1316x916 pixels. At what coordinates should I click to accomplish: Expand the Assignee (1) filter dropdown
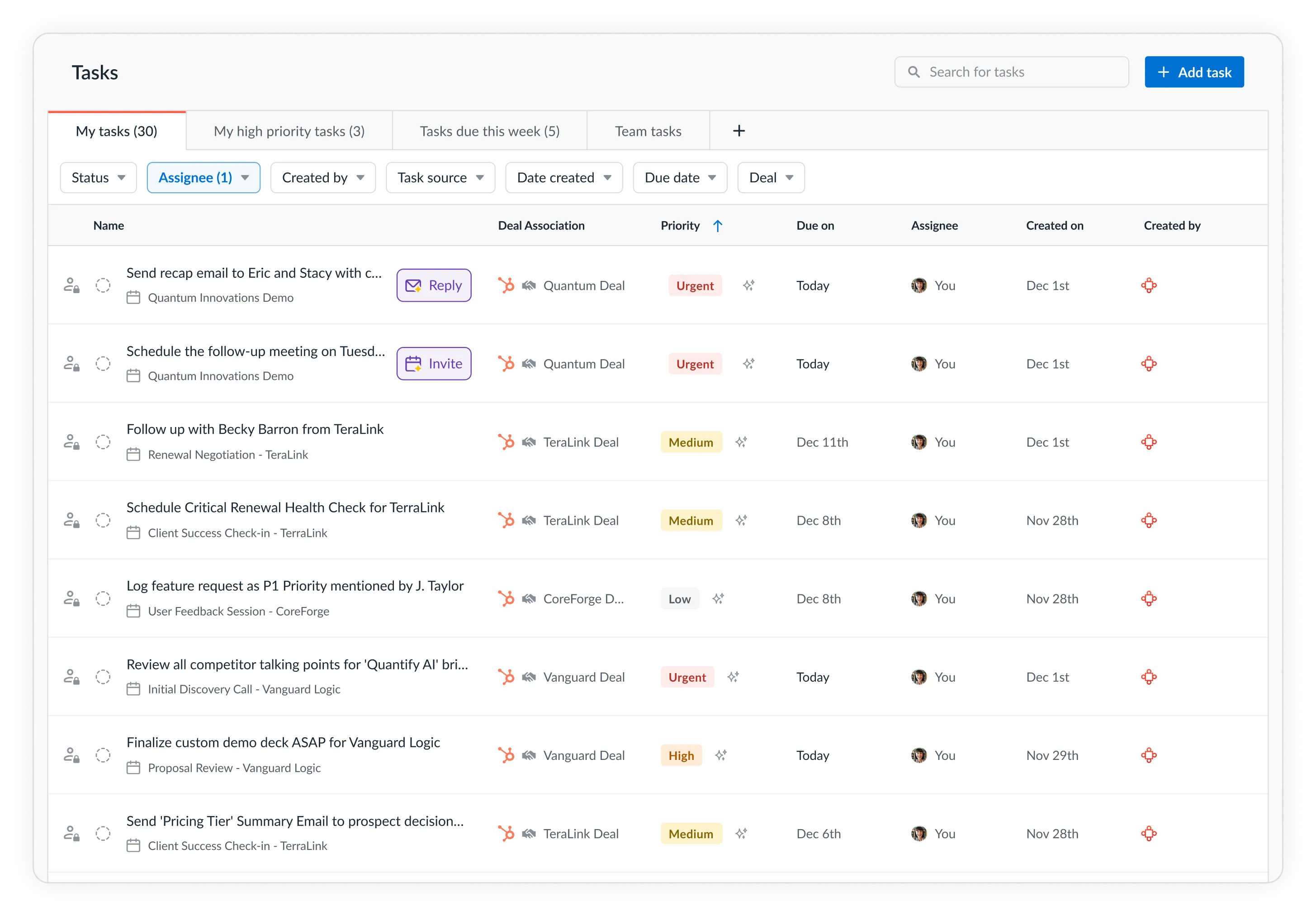coord(204,178)
